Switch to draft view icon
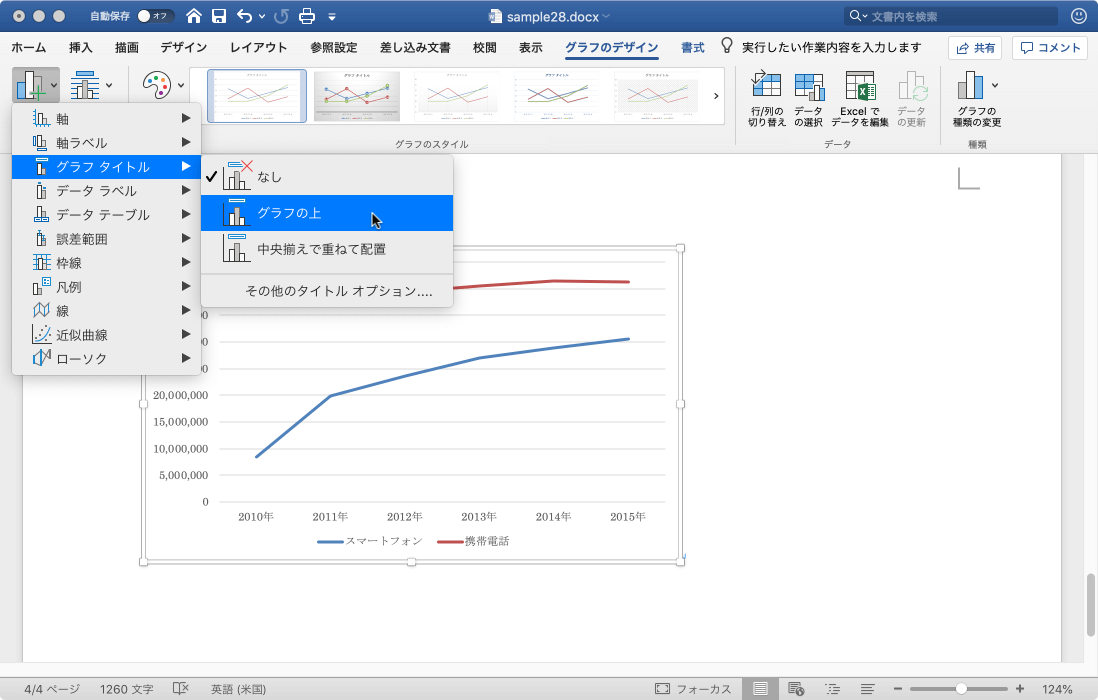Screen dimensions: 1098x700 tap(868, 689)
